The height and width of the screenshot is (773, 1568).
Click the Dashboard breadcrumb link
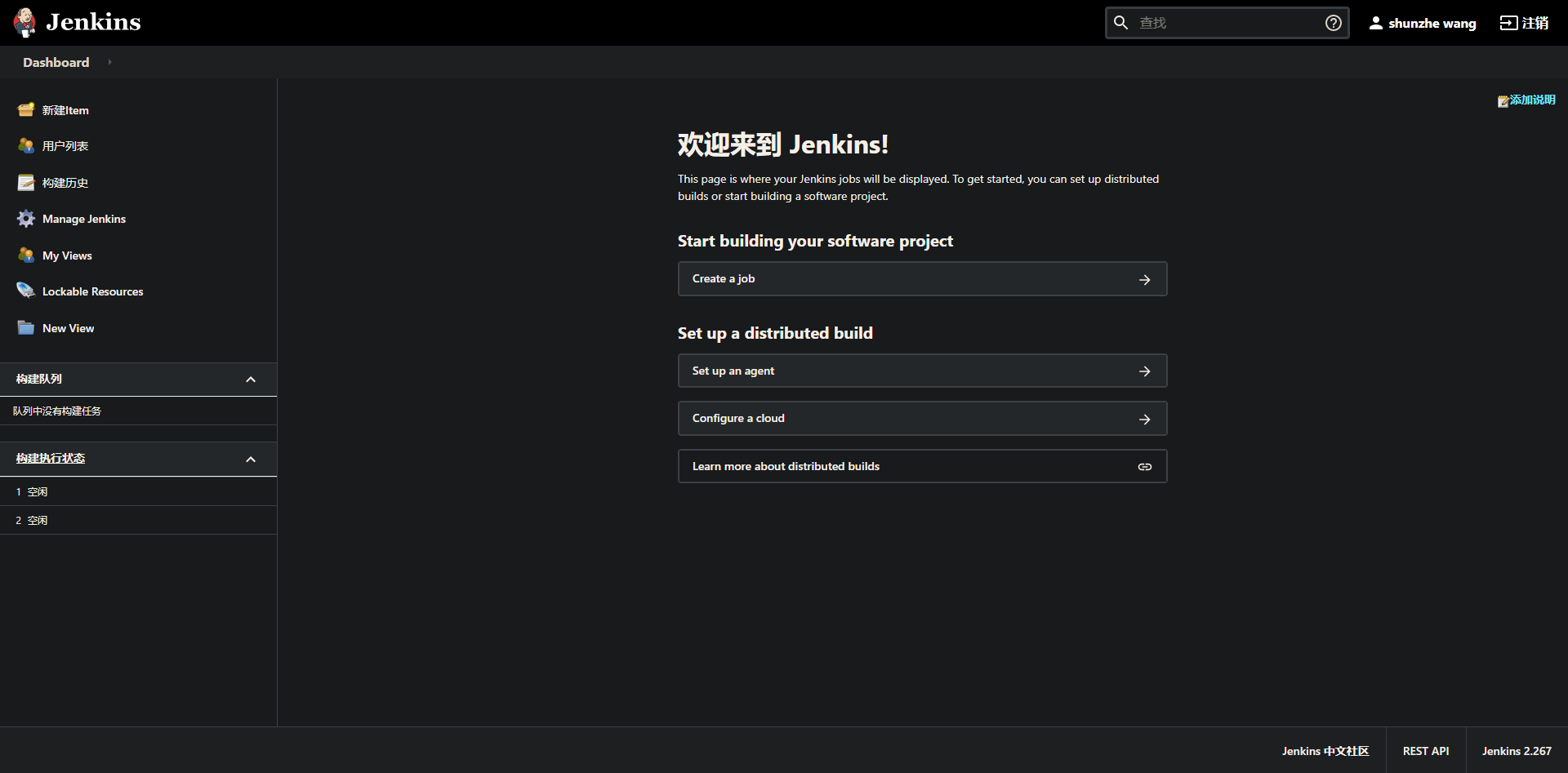pyautogui.click(x=56, y=62)
